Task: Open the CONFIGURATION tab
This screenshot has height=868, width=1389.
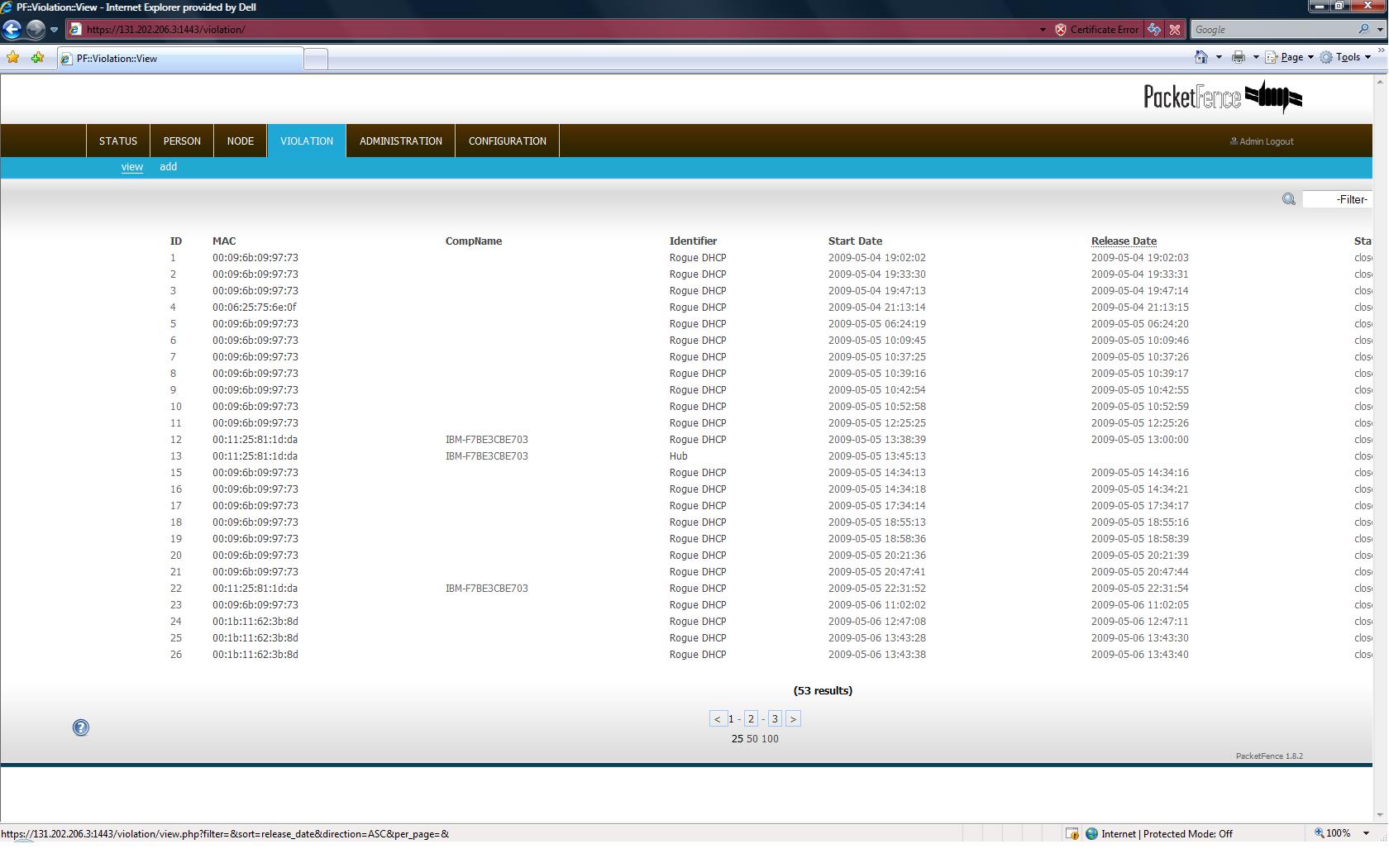Action: 507,141
